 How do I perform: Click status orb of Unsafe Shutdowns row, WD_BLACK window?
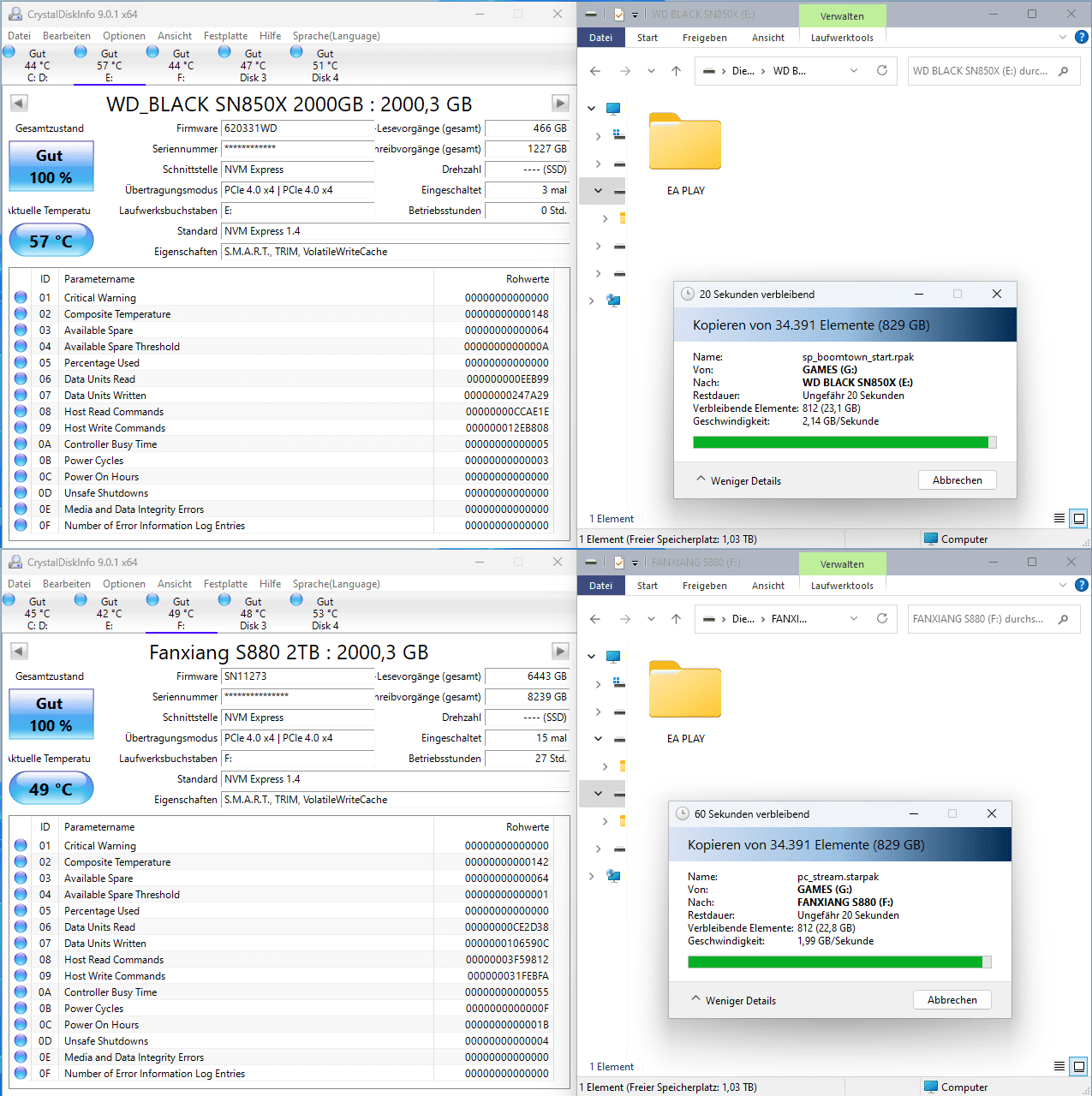21,492
